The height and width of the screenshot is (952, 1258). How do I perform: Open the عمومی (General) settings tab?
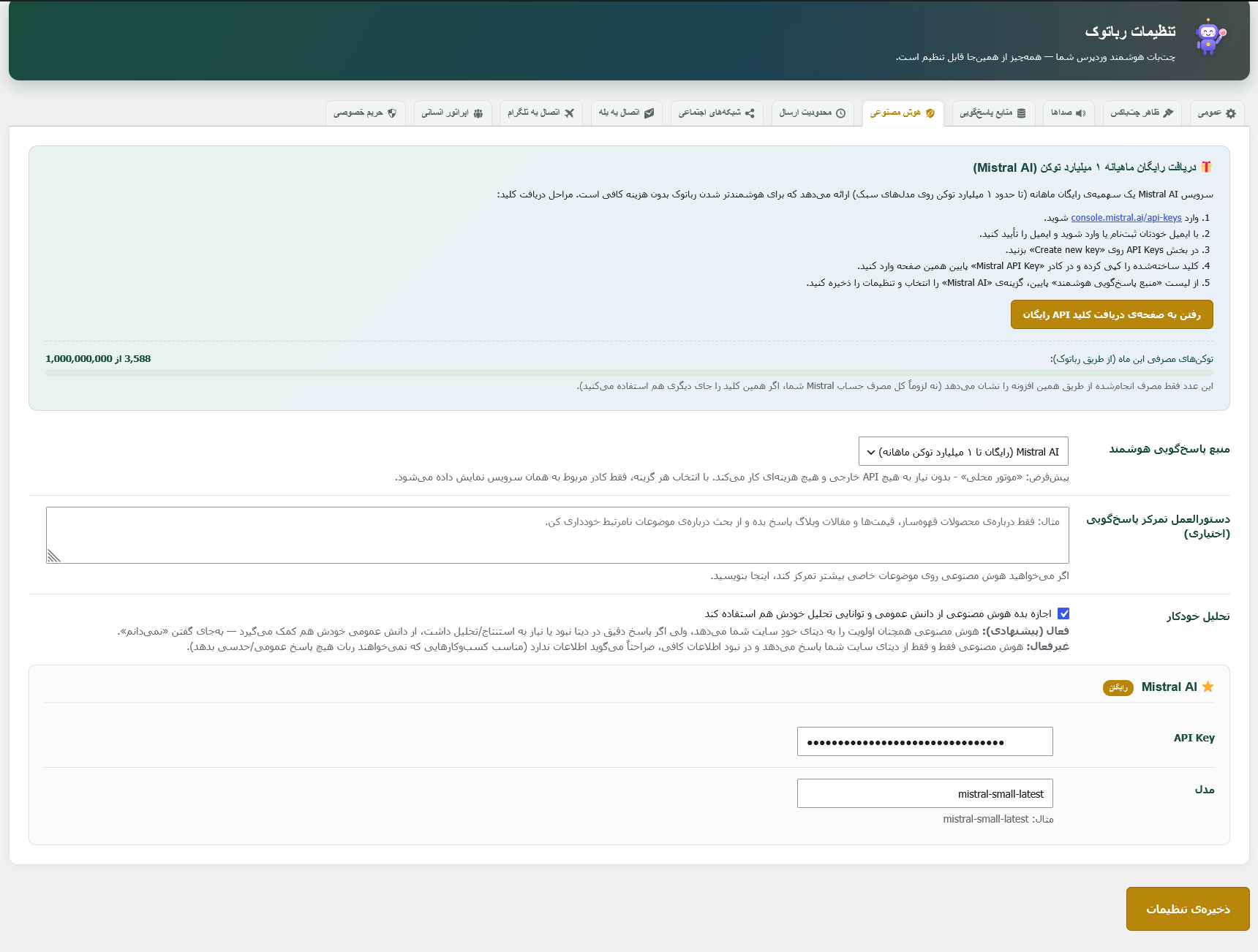pyautogui.click(x=1217, y=113)
